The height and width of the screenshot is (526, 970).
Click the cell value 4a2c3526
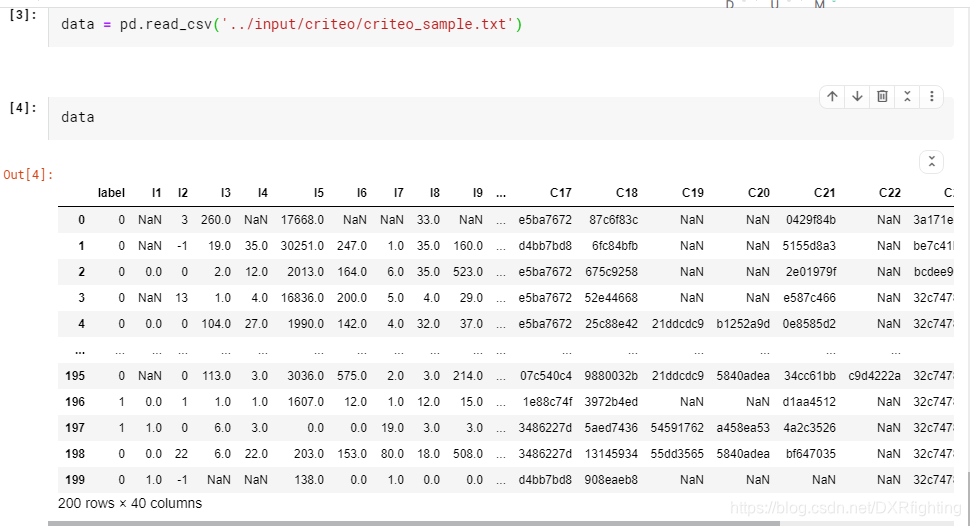tap(809, 428)
